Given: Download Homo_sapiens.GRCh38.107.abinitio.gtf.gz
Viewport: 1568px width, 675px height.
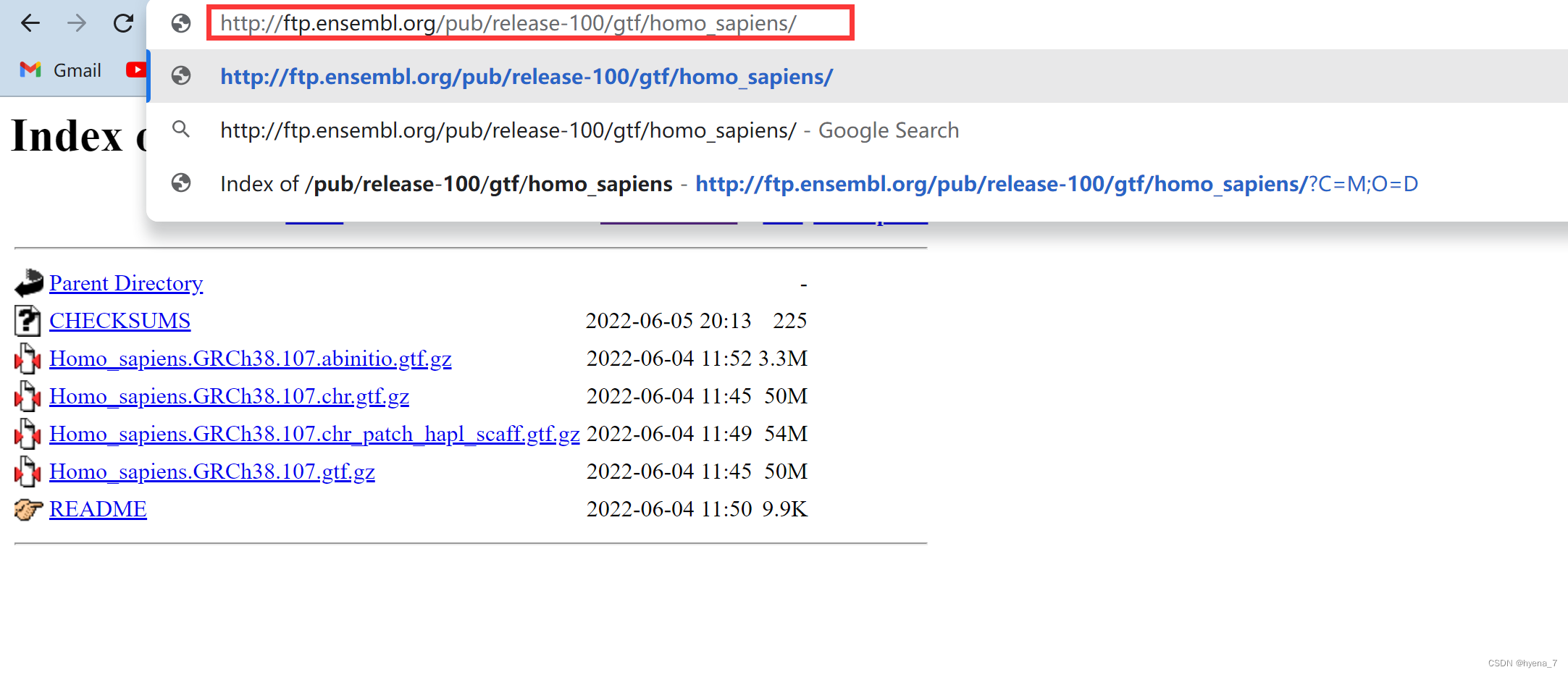Looking at the screenshot, I should (250, 359).
